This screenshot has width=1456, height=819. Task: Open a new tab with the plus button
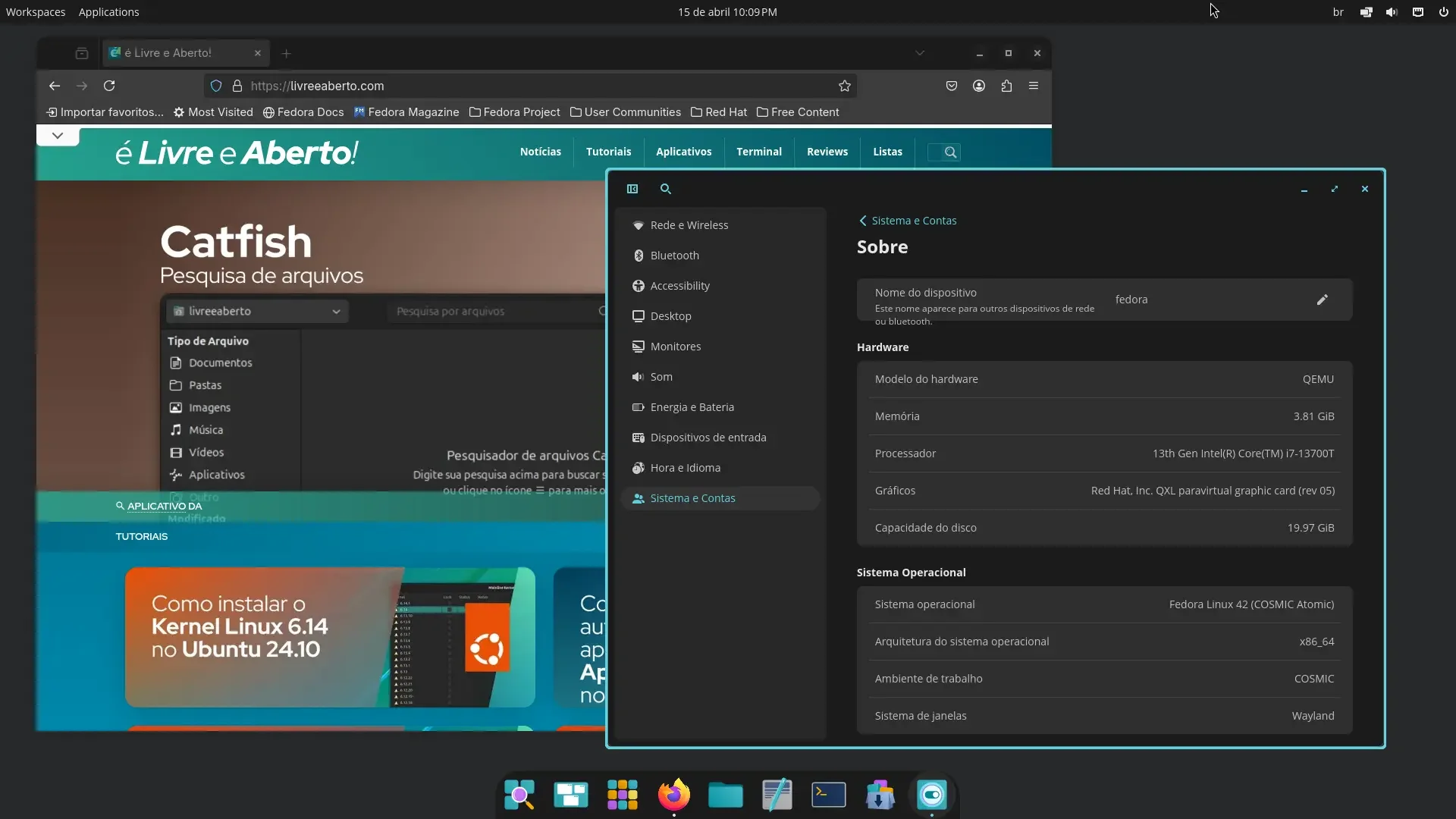click(x=286, y=53)
